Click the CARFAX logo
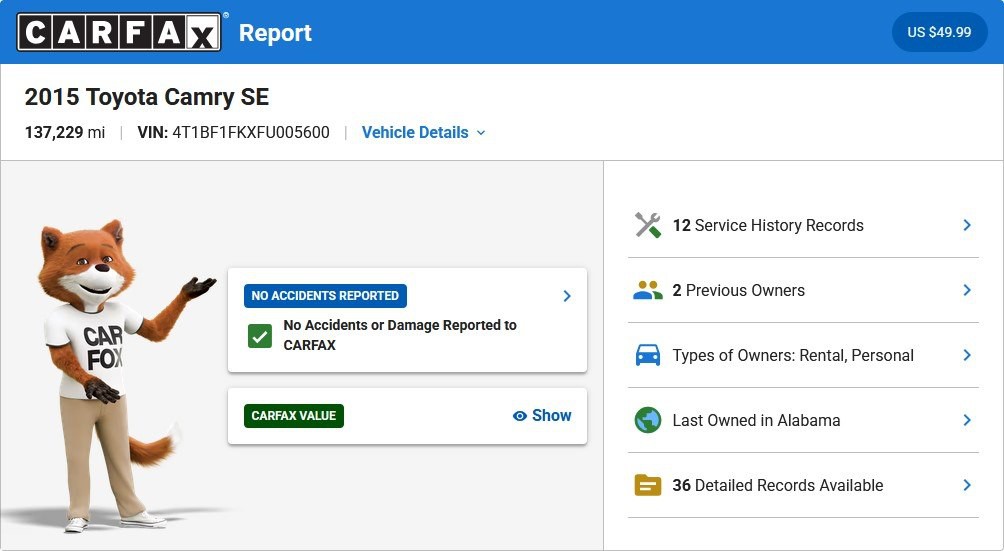 (x=119, y=32)
